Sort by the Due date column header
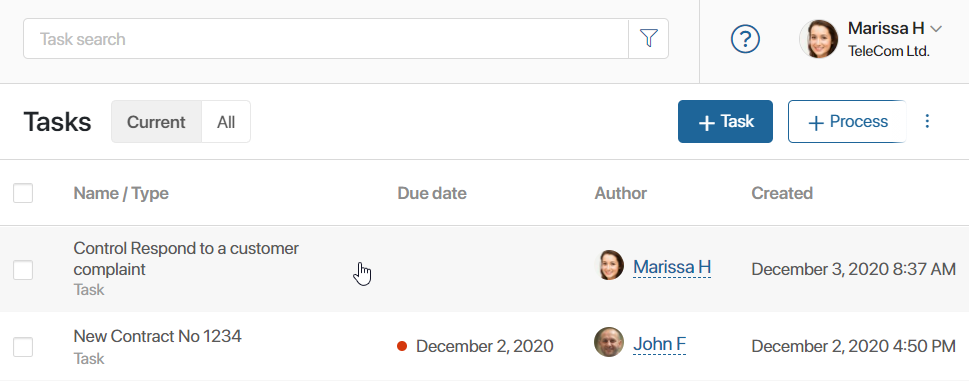This screenshot has width=969, height=383. tap(432, 193)
